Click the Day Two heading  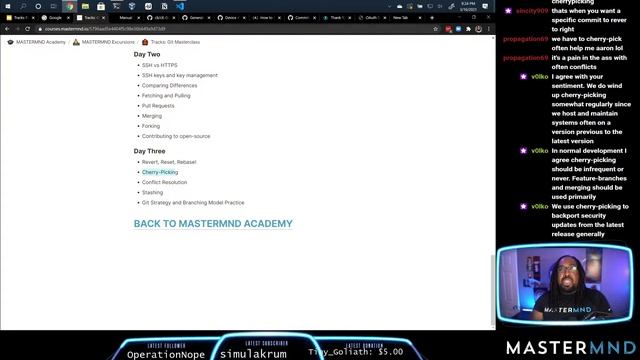click(147, 54)
